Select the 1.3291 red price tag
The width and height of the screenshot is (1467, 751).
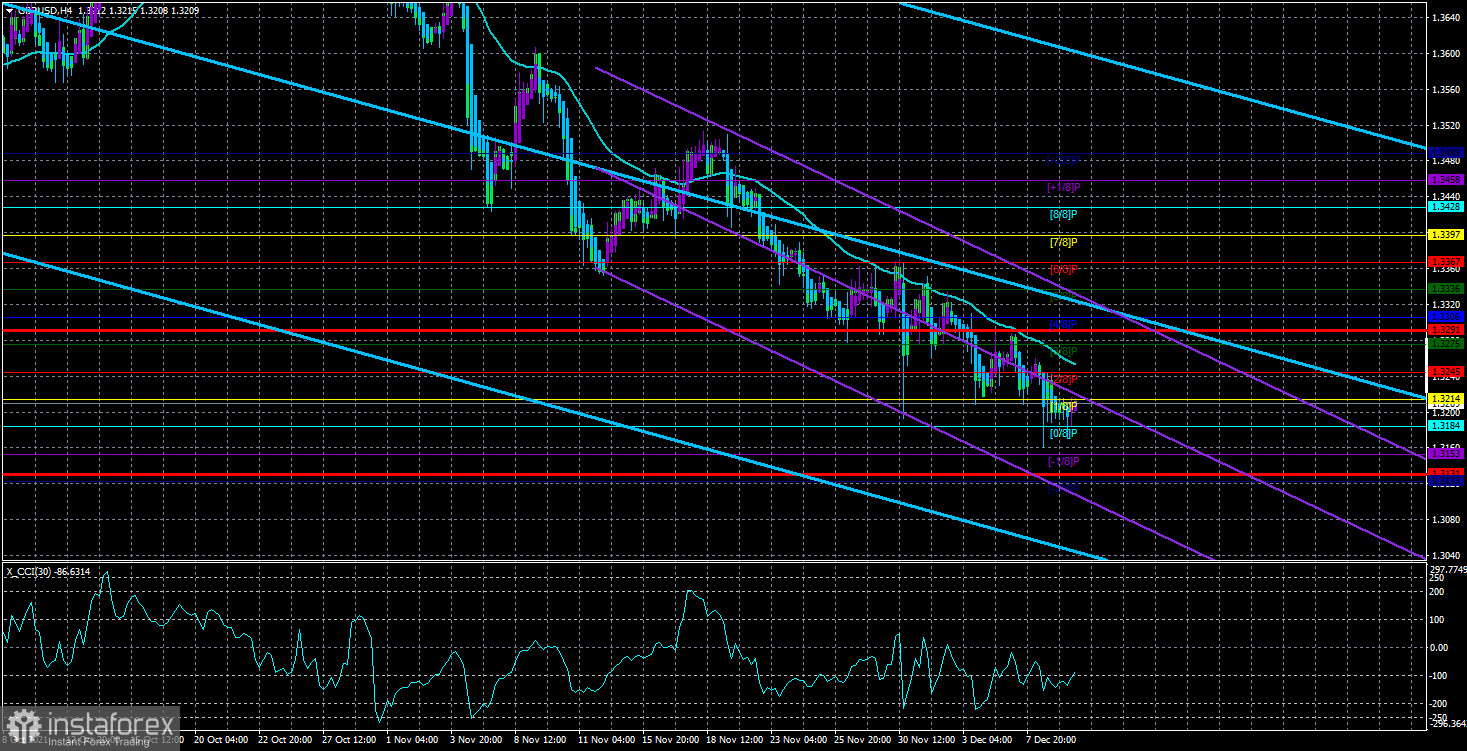coord(1446,329)
